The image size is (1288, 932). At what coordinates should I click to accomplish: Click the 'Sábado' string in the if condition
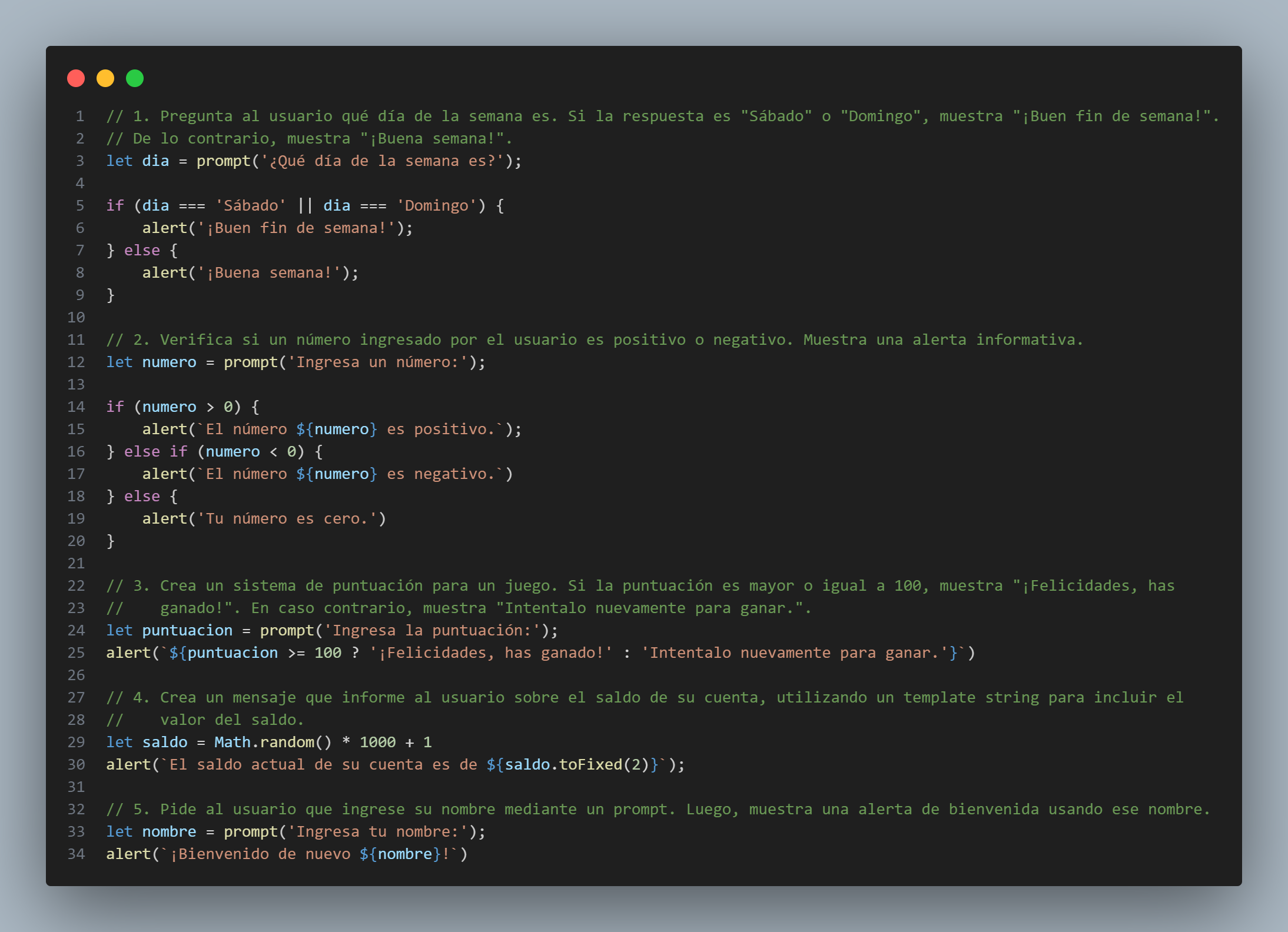(251, 206)
